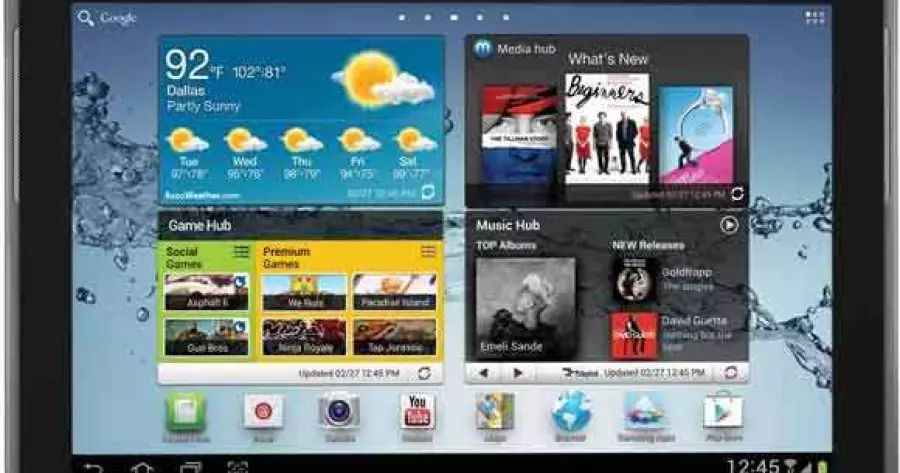Screen dimensions: 900x473
Task: Open the red and blue movie poster
Action: 519,134
